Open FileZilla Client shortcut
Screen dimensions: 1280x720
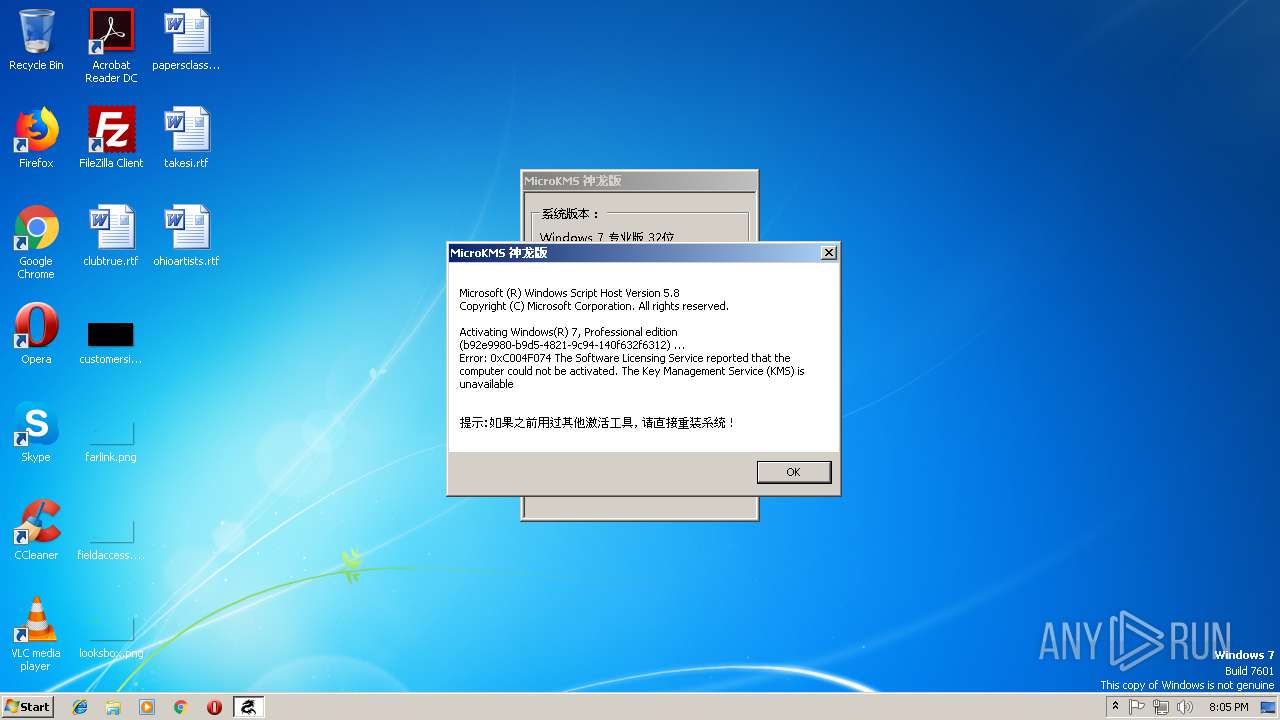111,138
